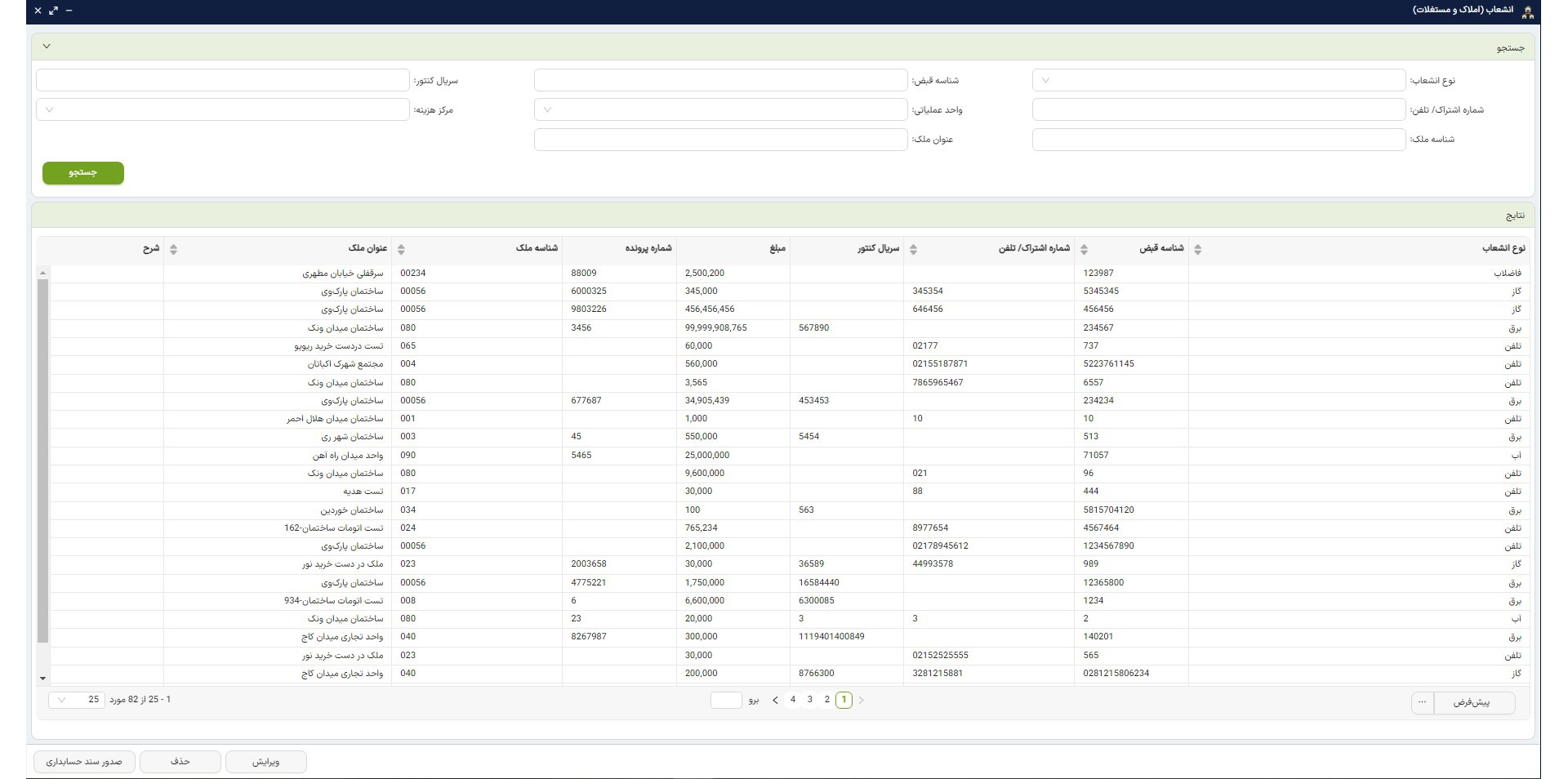This screenshot has height=779, width=1568.
Task: Focus the عنوان ملک search field
Action: tap(720, 140)
